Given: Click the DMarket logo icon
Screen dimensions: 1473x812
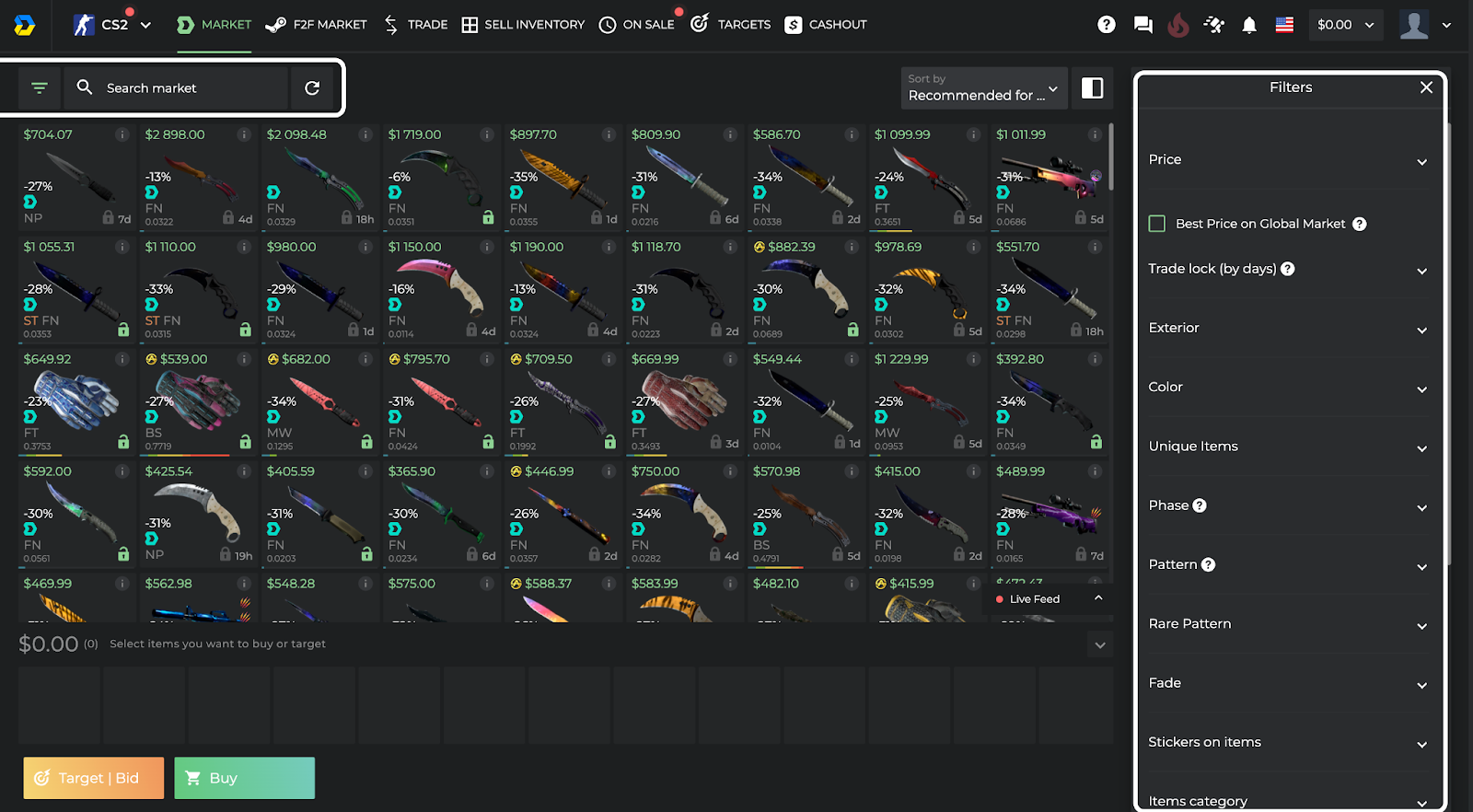Looking at the screenshot, I should pos(25,25).
